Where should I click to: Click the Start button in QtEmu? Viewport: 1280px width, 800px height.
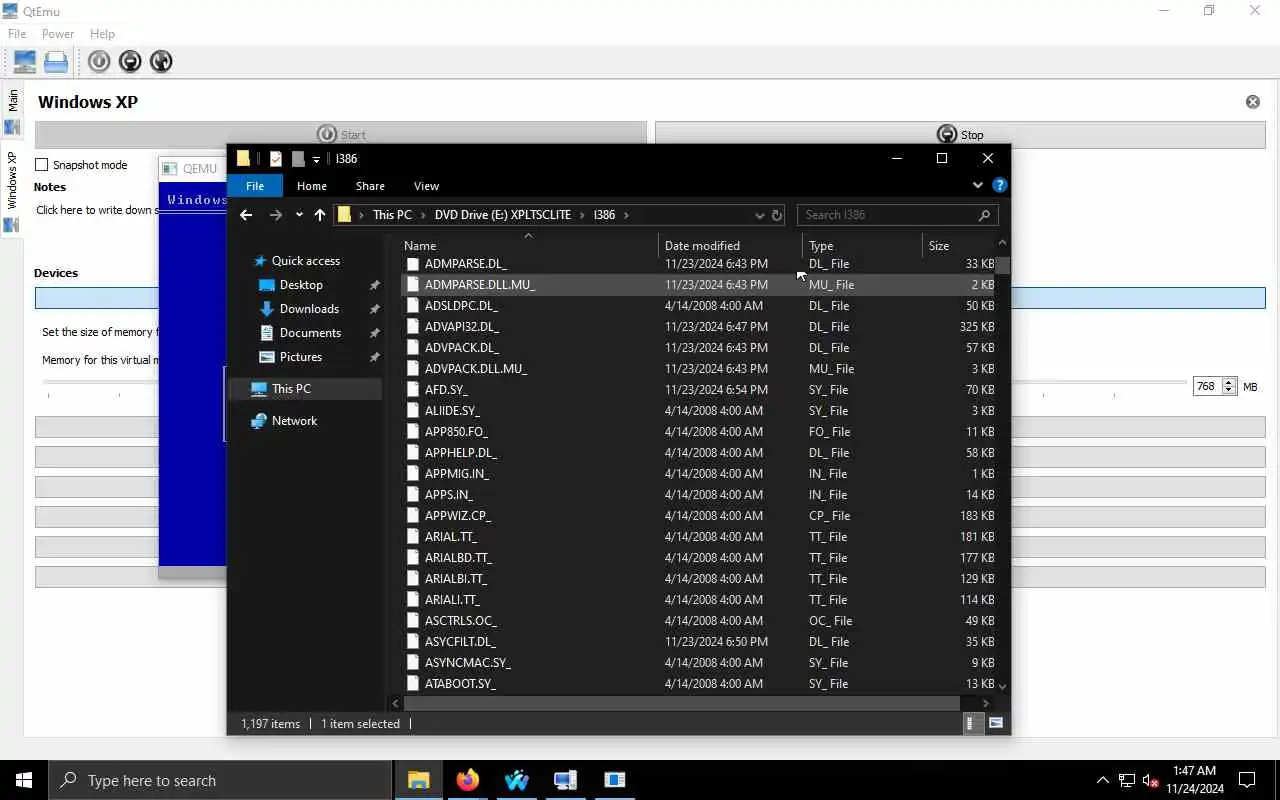coord(341,134)
